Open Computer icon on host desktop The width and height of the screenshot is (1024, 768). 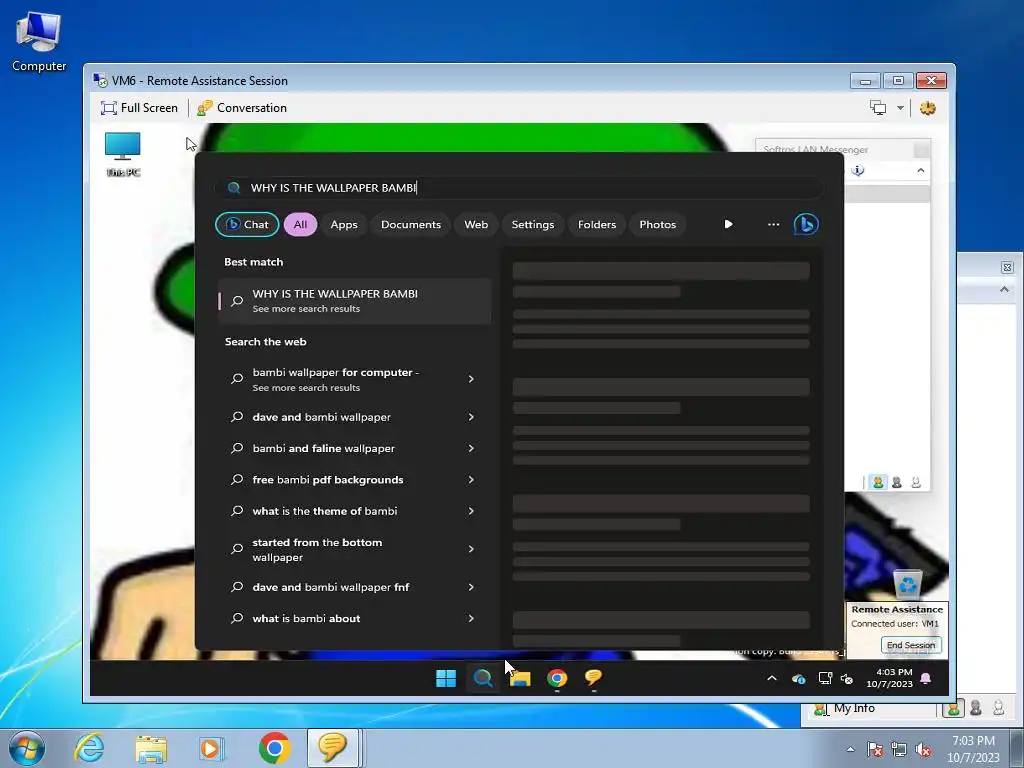tap(39, 42)
